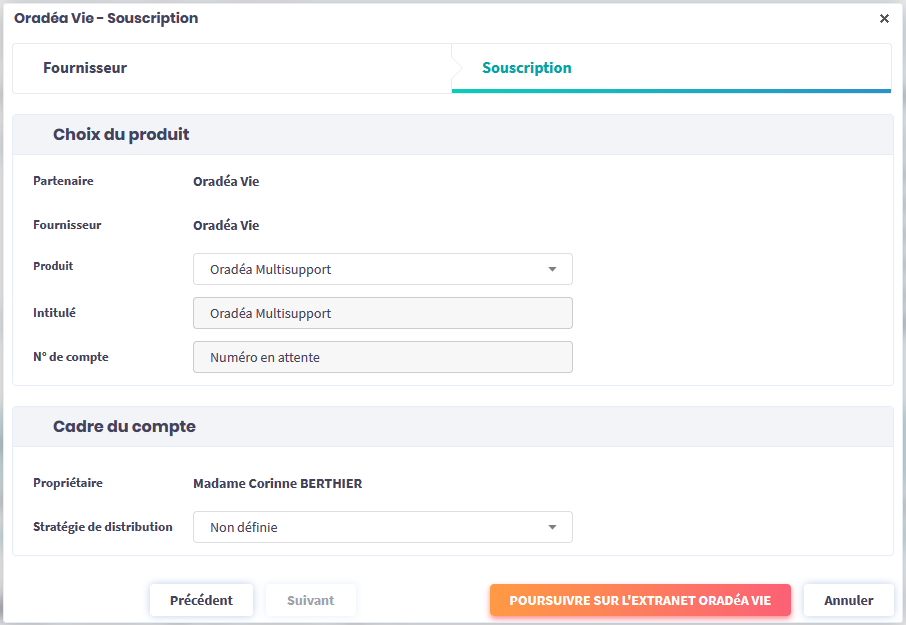The image size is (906, 625).
Task: Click the Suivant button
Action: point(310,600)
